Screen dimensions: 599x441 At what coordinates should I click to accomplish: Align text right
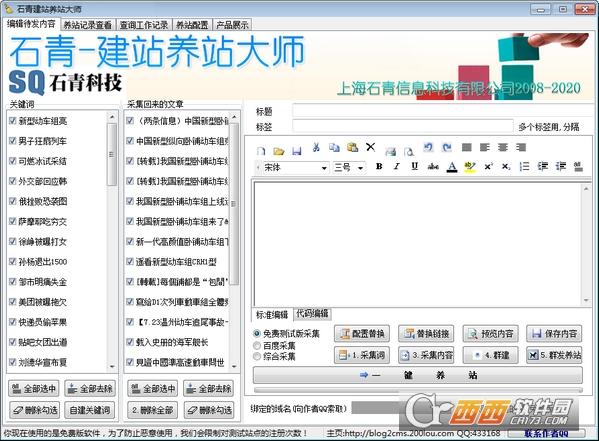521,147
